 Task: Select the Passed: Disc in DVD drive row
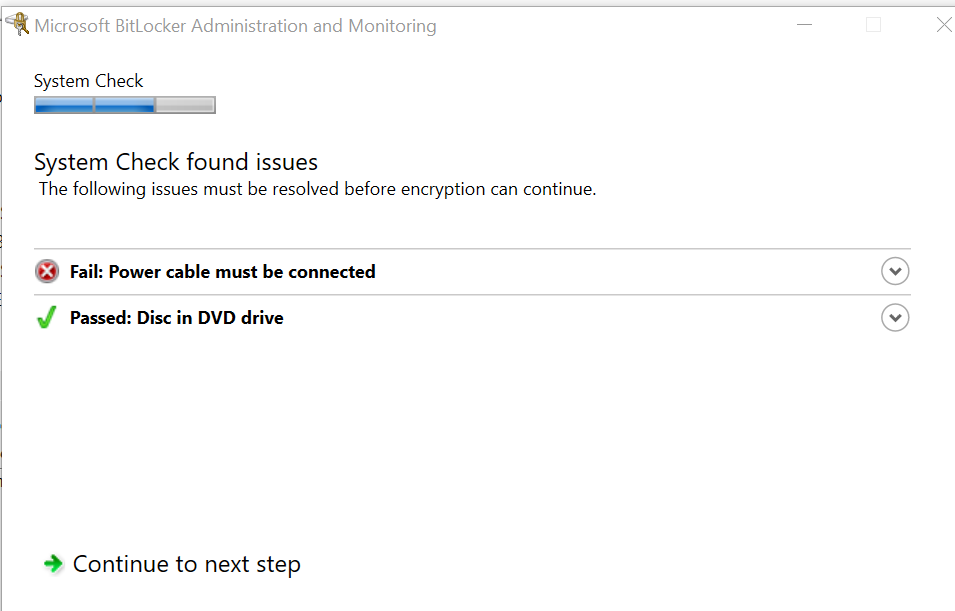[177, 317]
